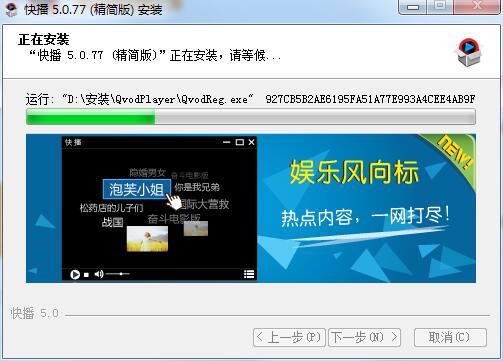503x361 pixels.
Task: Click the new! corner ribbon on the banner
Action: pyautogui.click(x=453, y=153)
